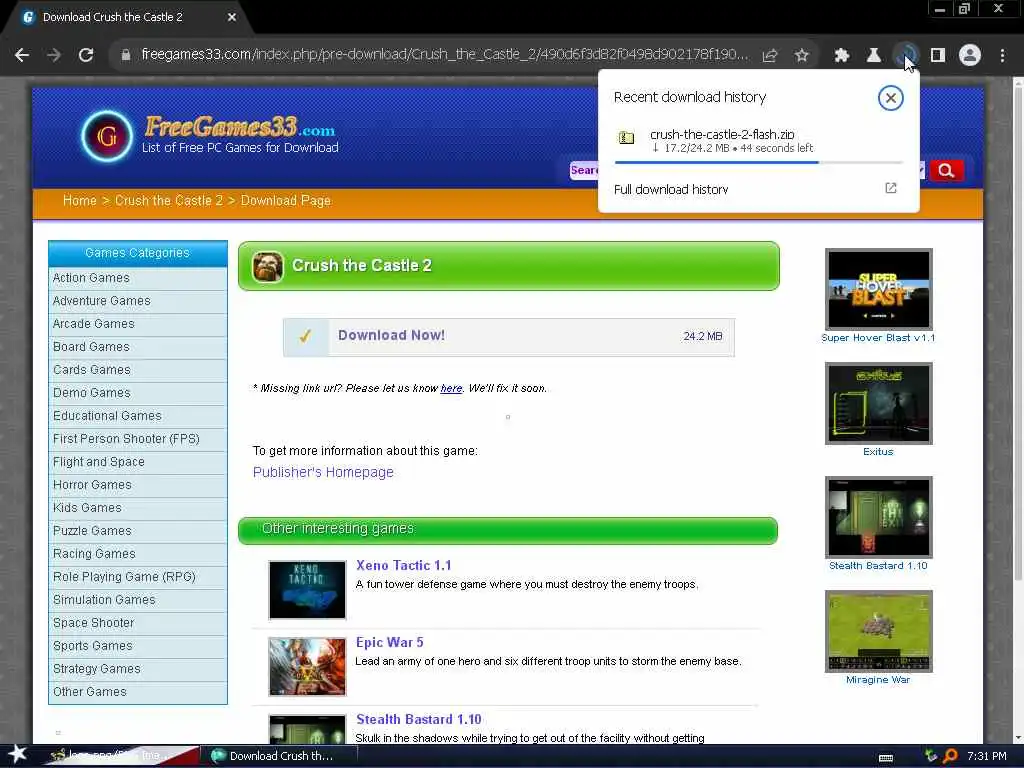Bookmark this page with the star icon
The image size is (1024, 768).
pos(802,56)
